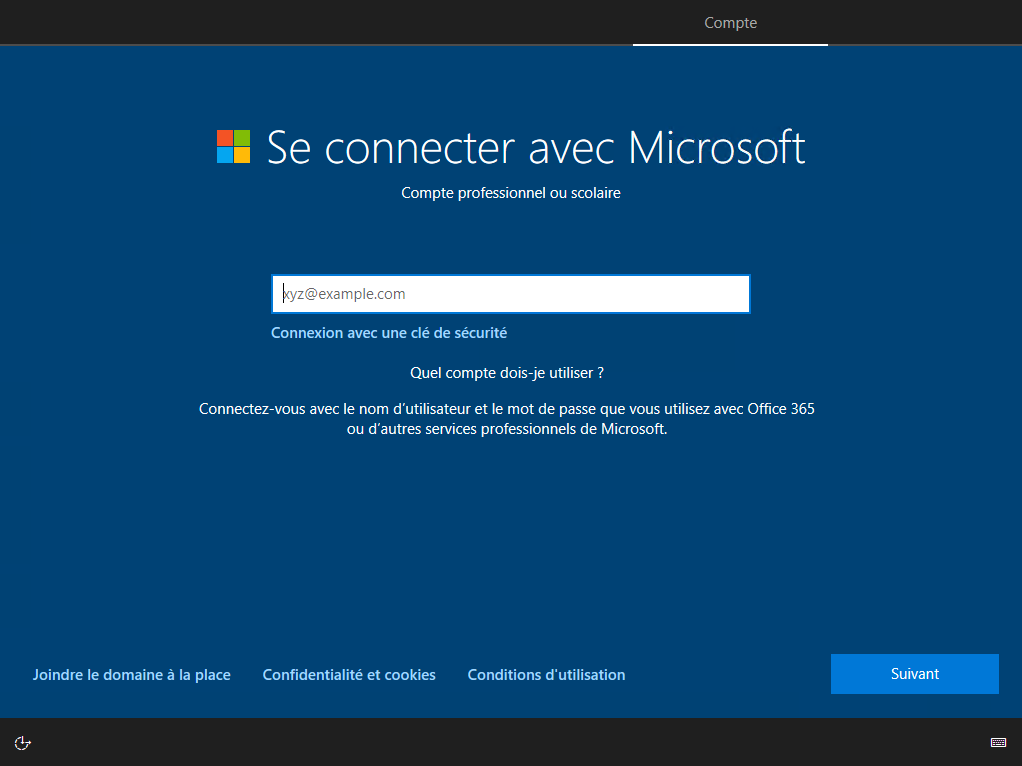
Task: Click Compte professionnel ou scolaire subtitle
Action: tap(510, 193)
